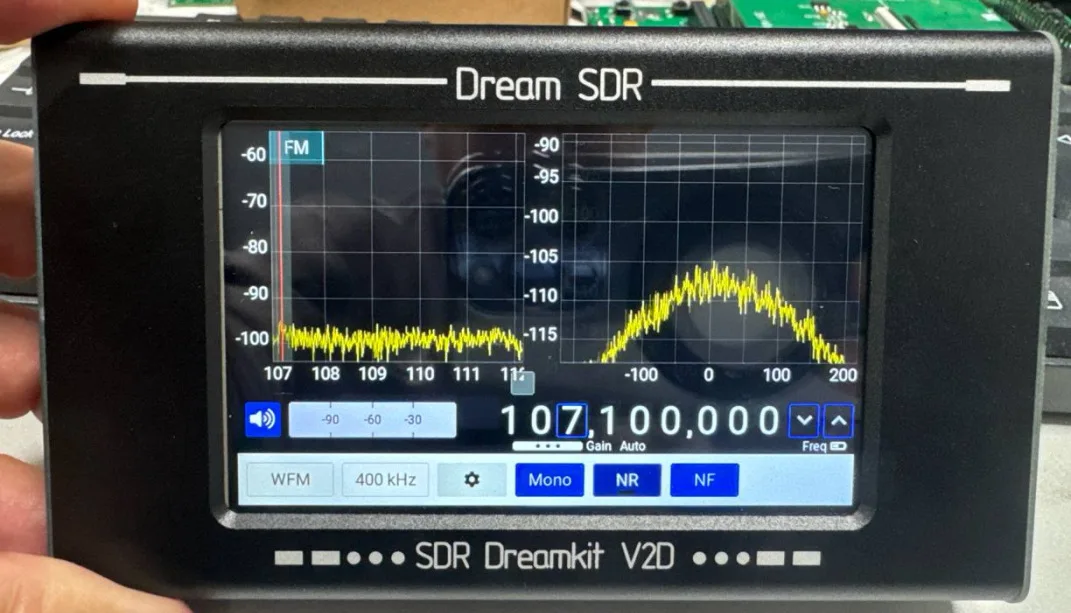
Task: Tap the -95 level label on the right spectrum
Action: coord(546,177)
